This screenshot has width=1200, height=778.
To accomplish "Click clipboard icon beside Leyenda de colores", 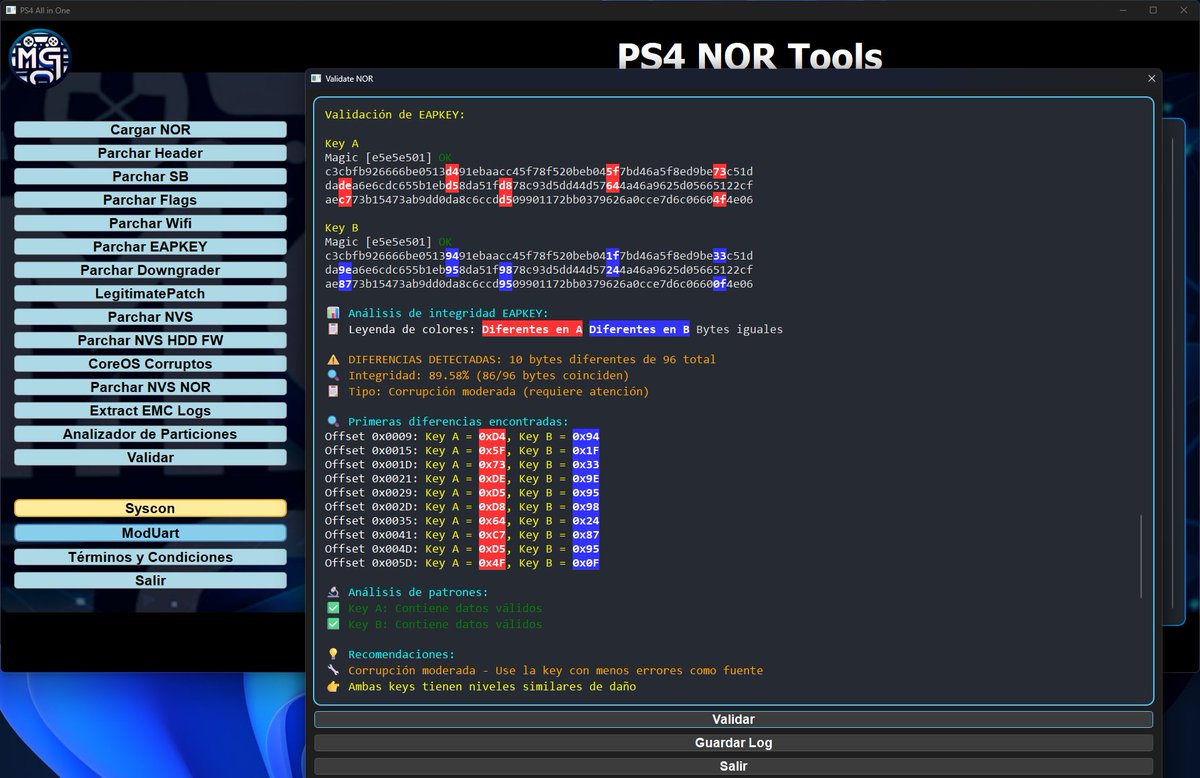I will (x=333, y=329).
